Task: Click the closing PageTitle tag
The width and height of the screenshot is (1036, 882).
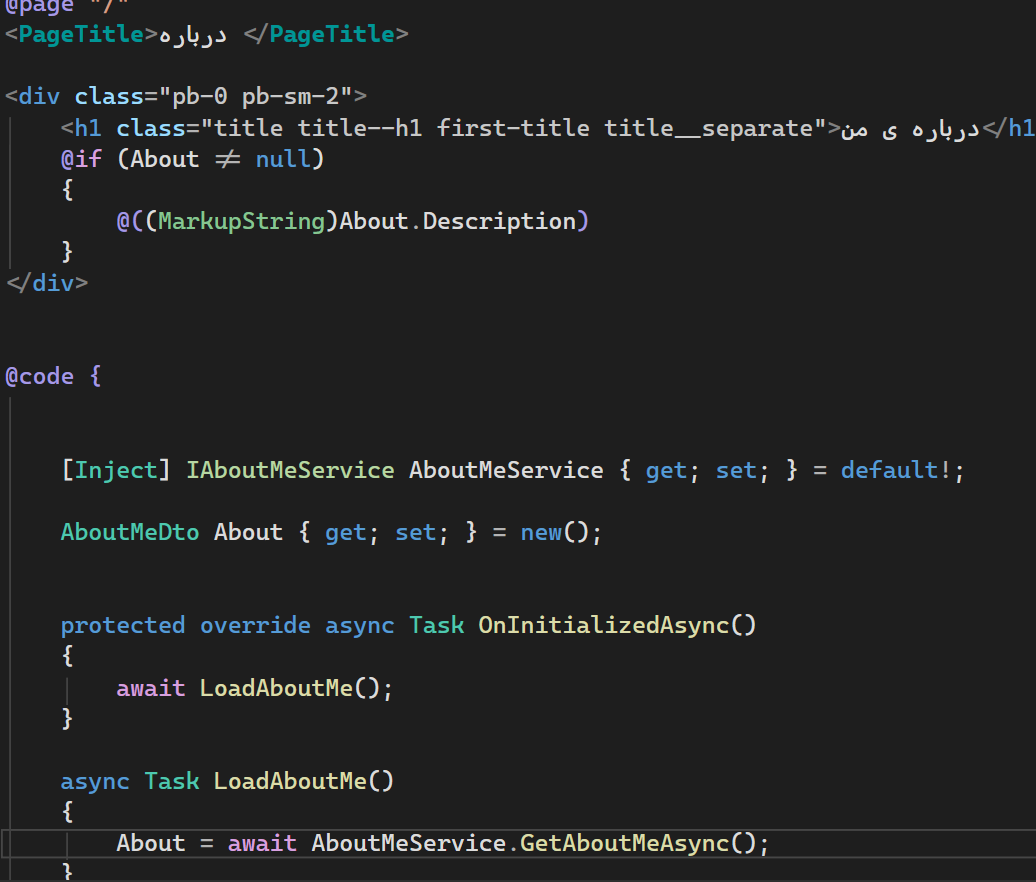Action: pyautogui.click(x=326, y=34)
